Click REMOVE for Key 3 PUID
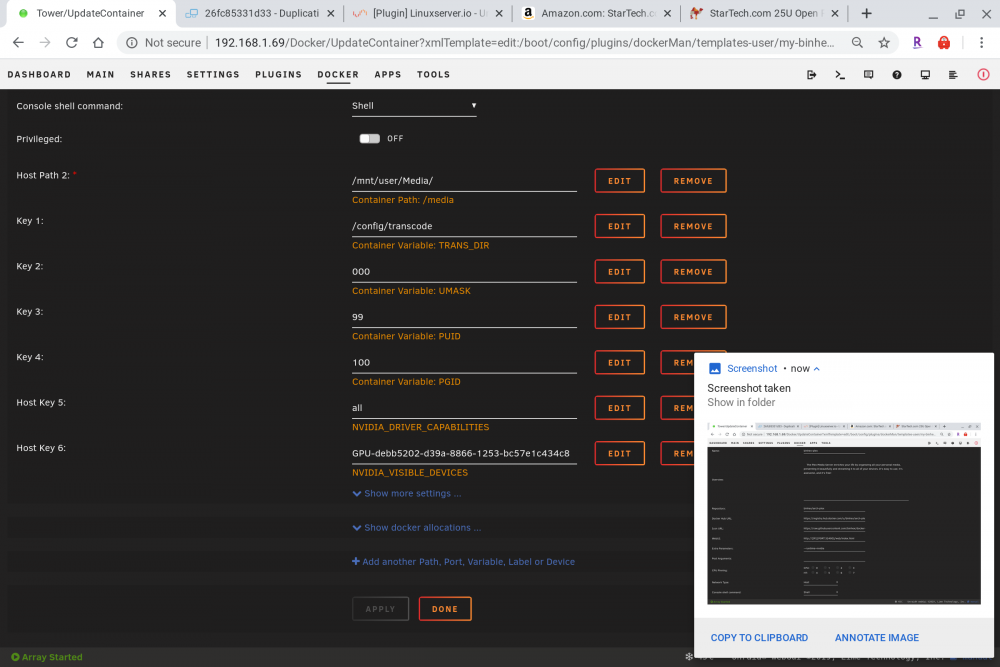 tap(693, 317)
